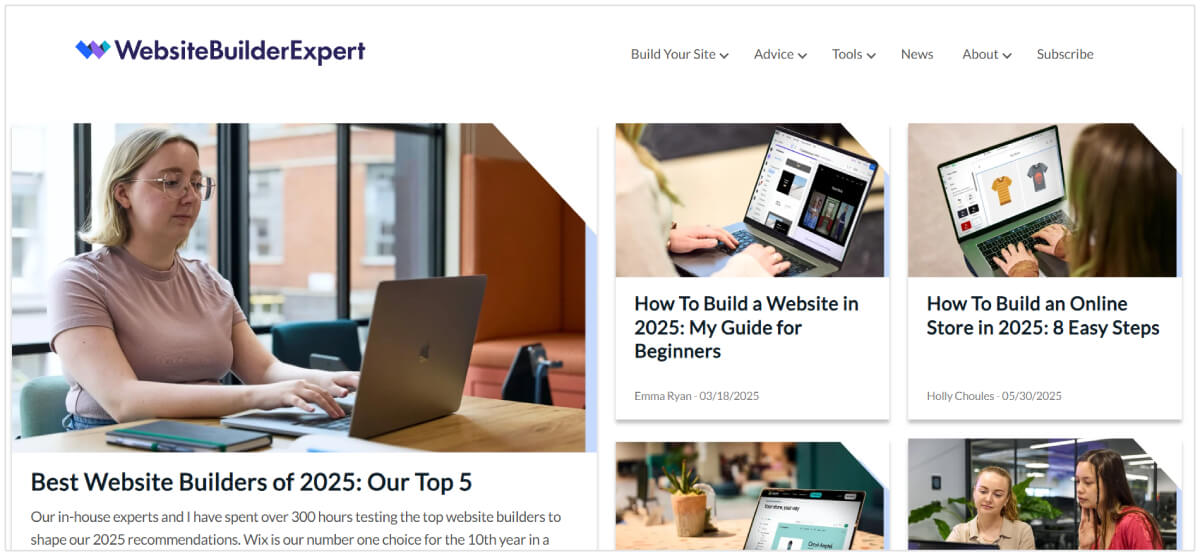The image size is (1200, 556).
Task: Click the two women at computer thumbnail
Action: point(1044,495)
